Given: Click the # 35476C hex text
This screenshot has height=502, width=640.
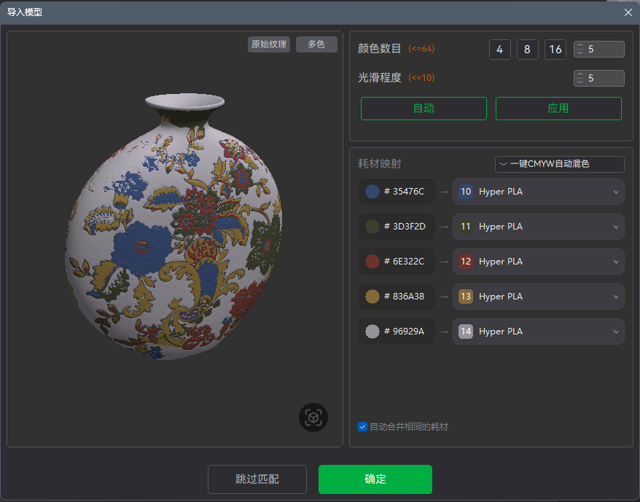Looking at the screenshot, I should [x=404, y=191].
